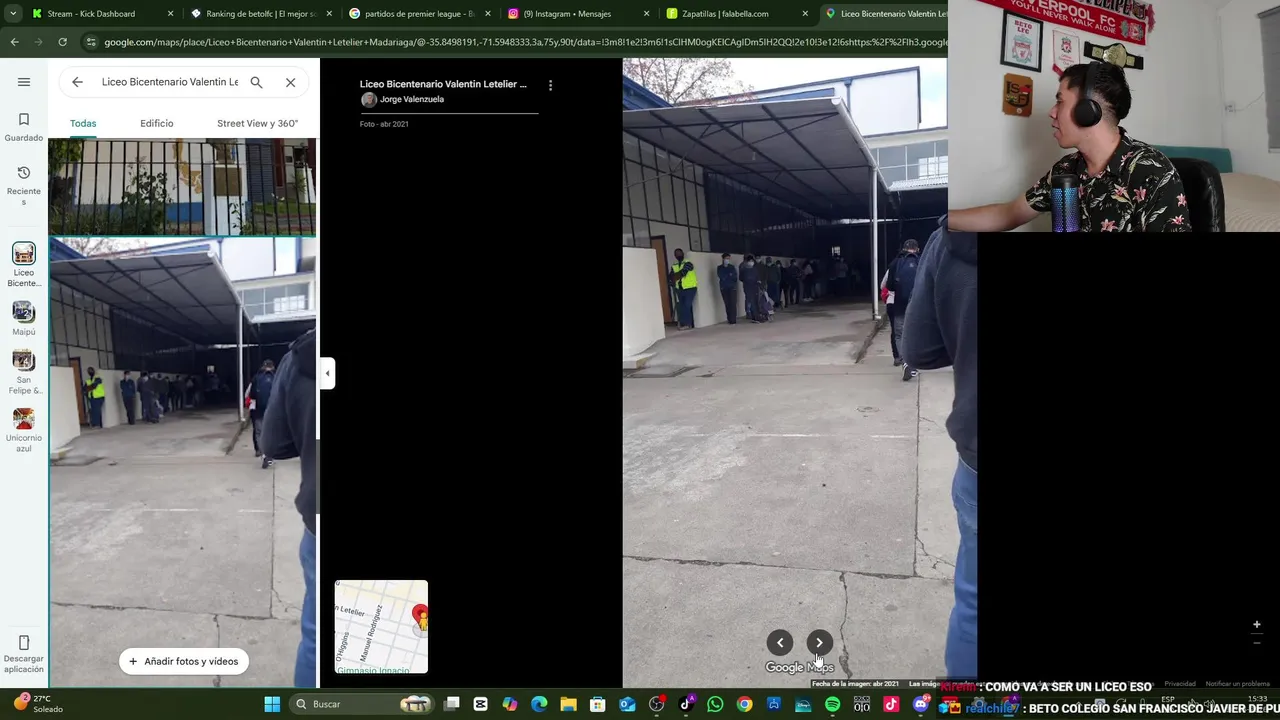Click the search magnifier icon
This screenshot has width=1280, height=720.
pos(256,82)
